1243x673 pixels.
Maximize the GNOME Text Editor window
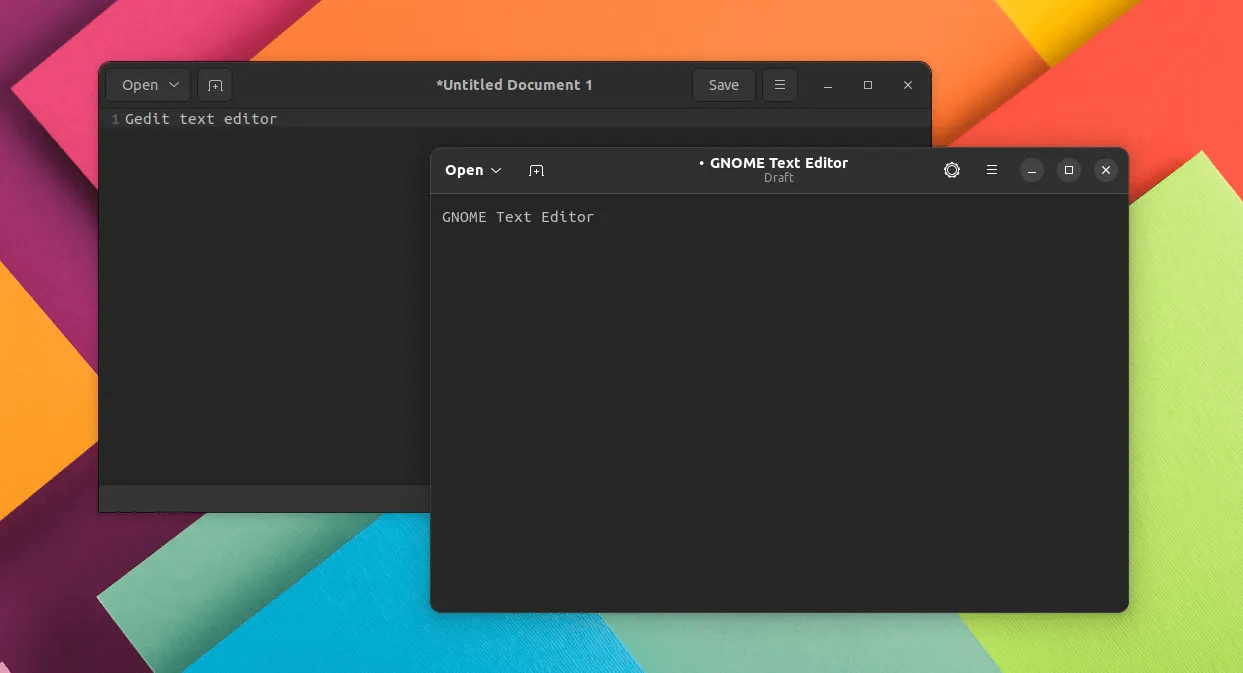pyautogui.click(x=1068, y=170)
